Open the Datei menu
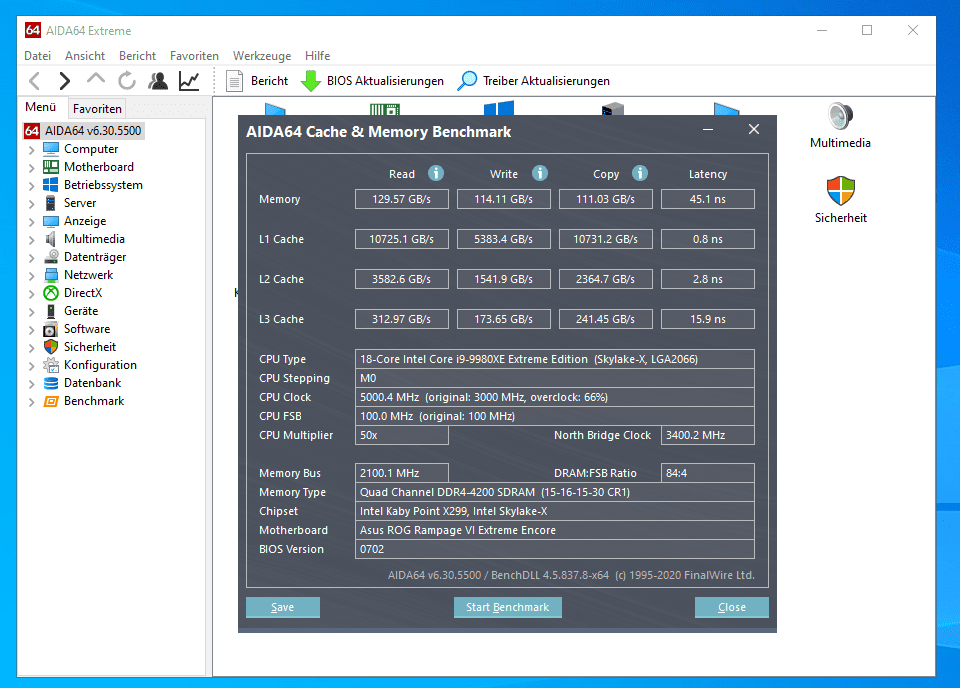 tap(37, 56)
